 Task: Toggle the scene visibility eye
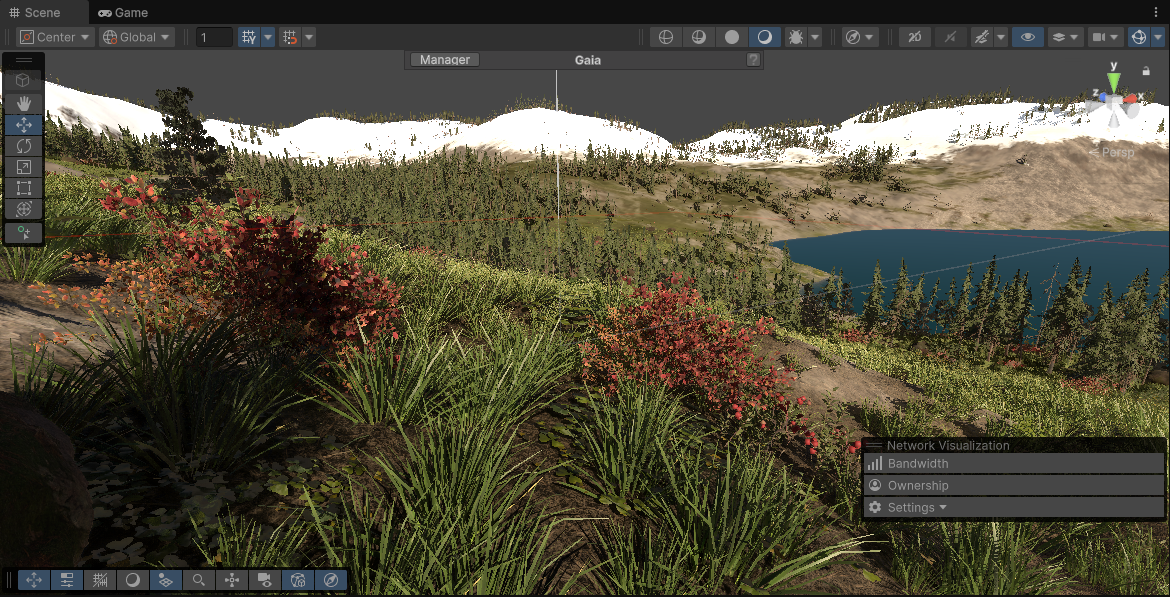[1027, 37]
